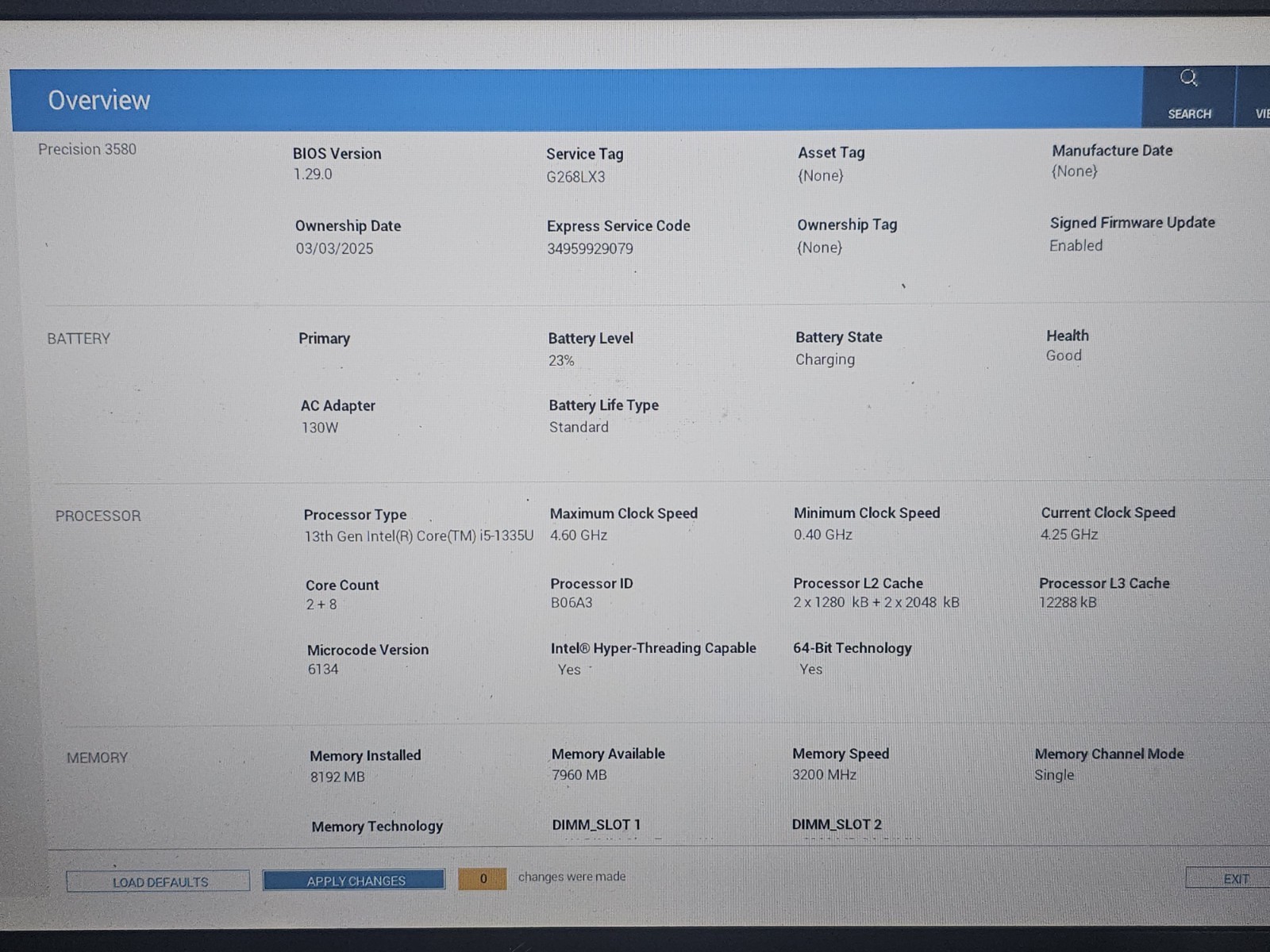Select Battery Level value 23%
Screen dimensions: 1270x952
coord(561,361)
